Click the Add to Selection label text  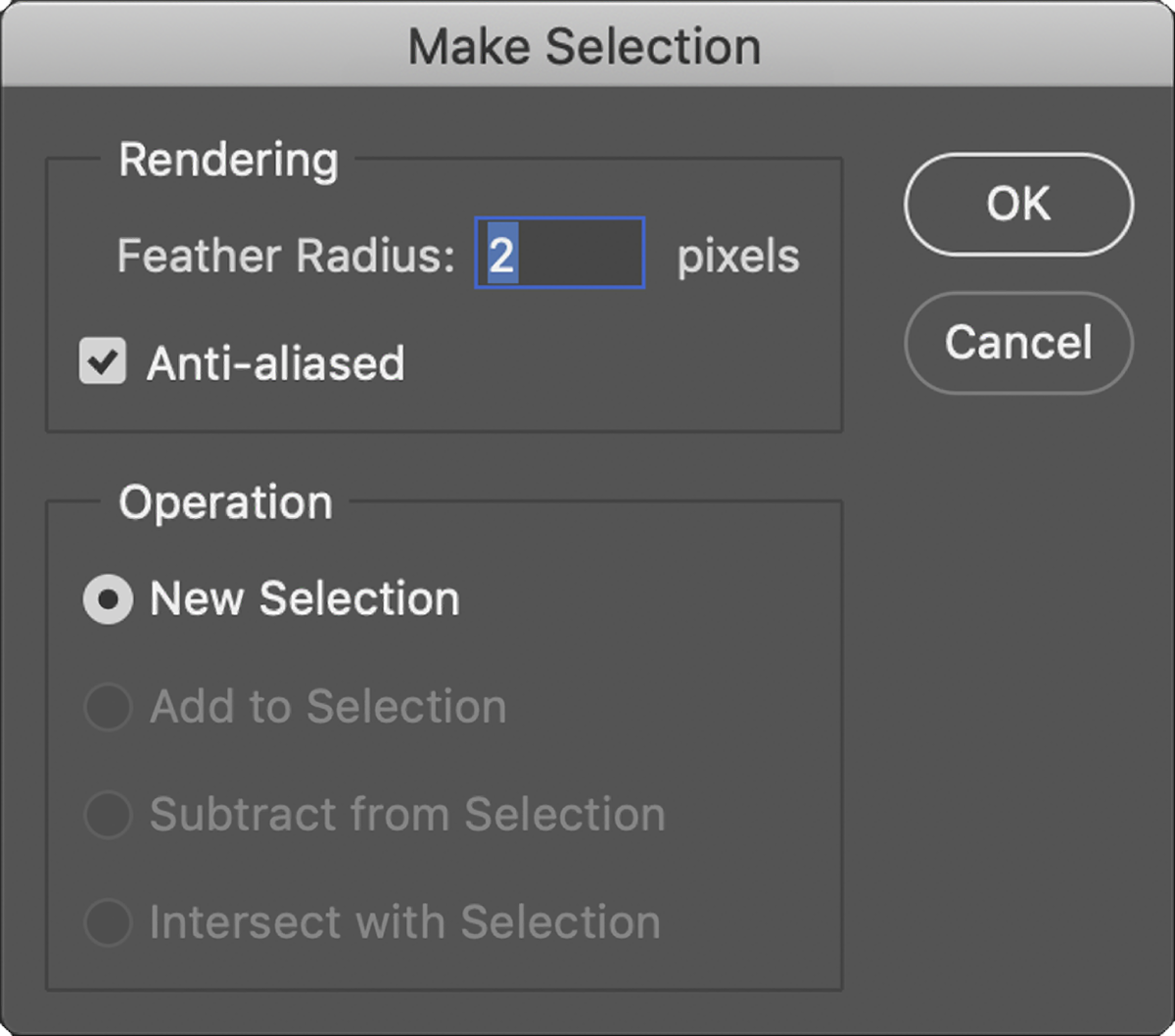pos(328,706)
